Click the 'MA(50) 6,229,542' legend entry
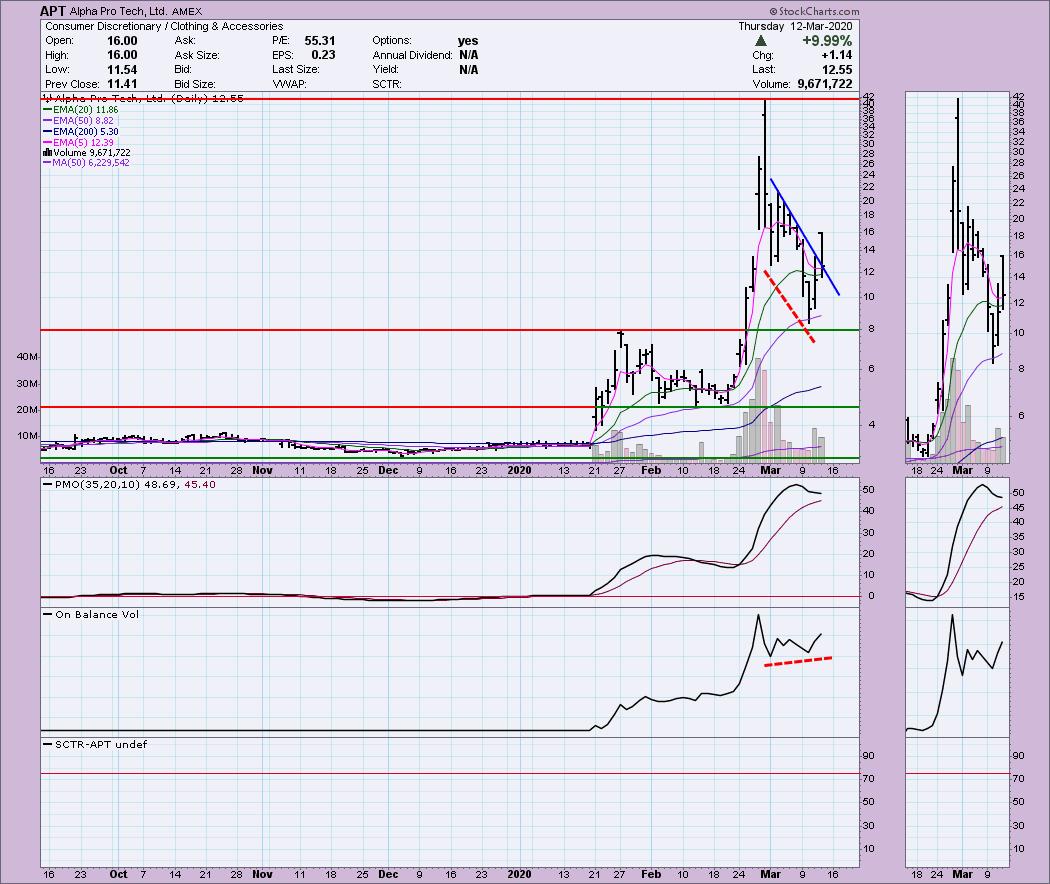Screen dimensions: 1050x884 tap(86, 163)
